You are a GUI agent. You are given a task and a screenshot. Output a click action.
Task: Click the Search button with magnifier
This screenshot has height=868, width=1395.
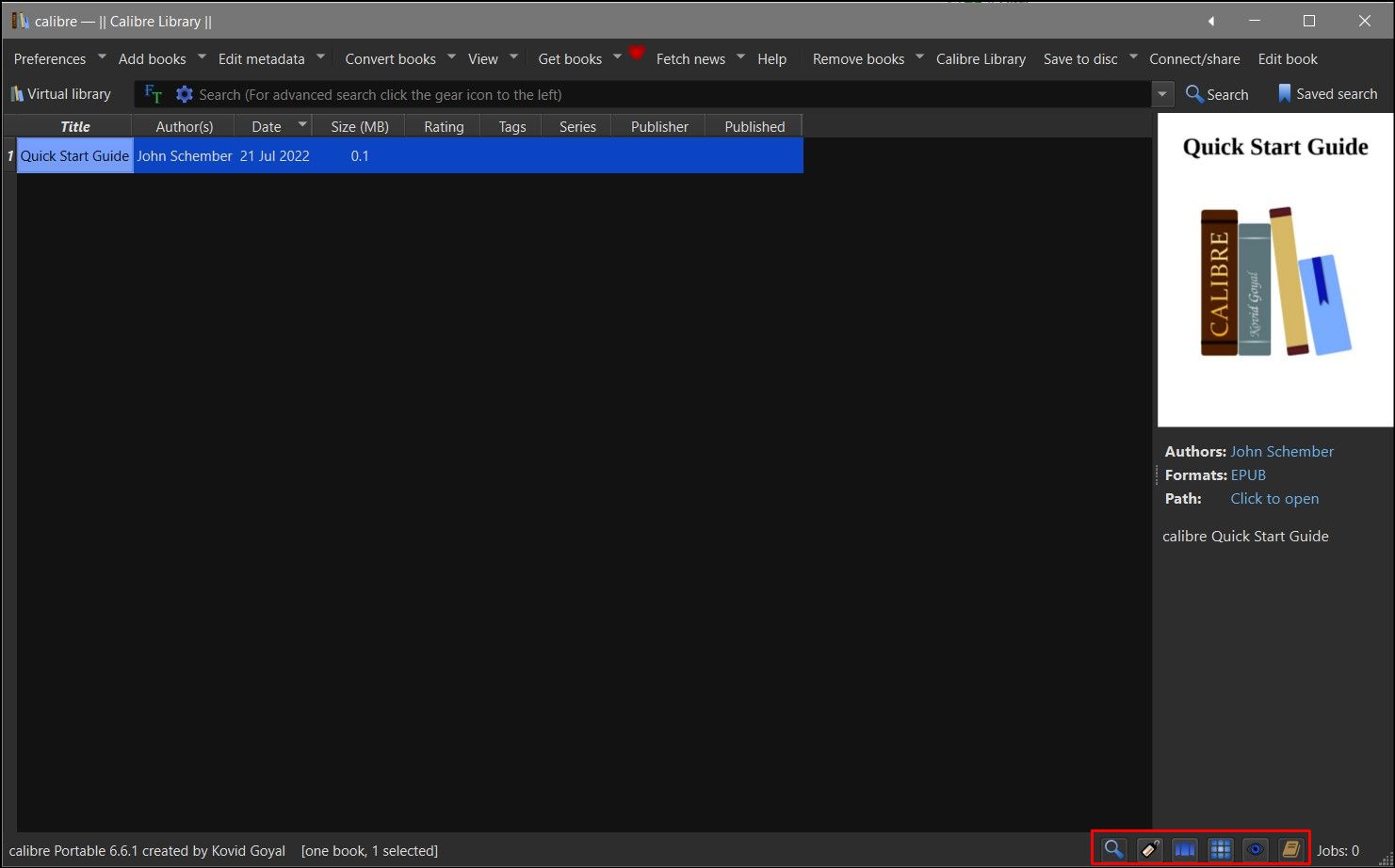[1217, 94]
